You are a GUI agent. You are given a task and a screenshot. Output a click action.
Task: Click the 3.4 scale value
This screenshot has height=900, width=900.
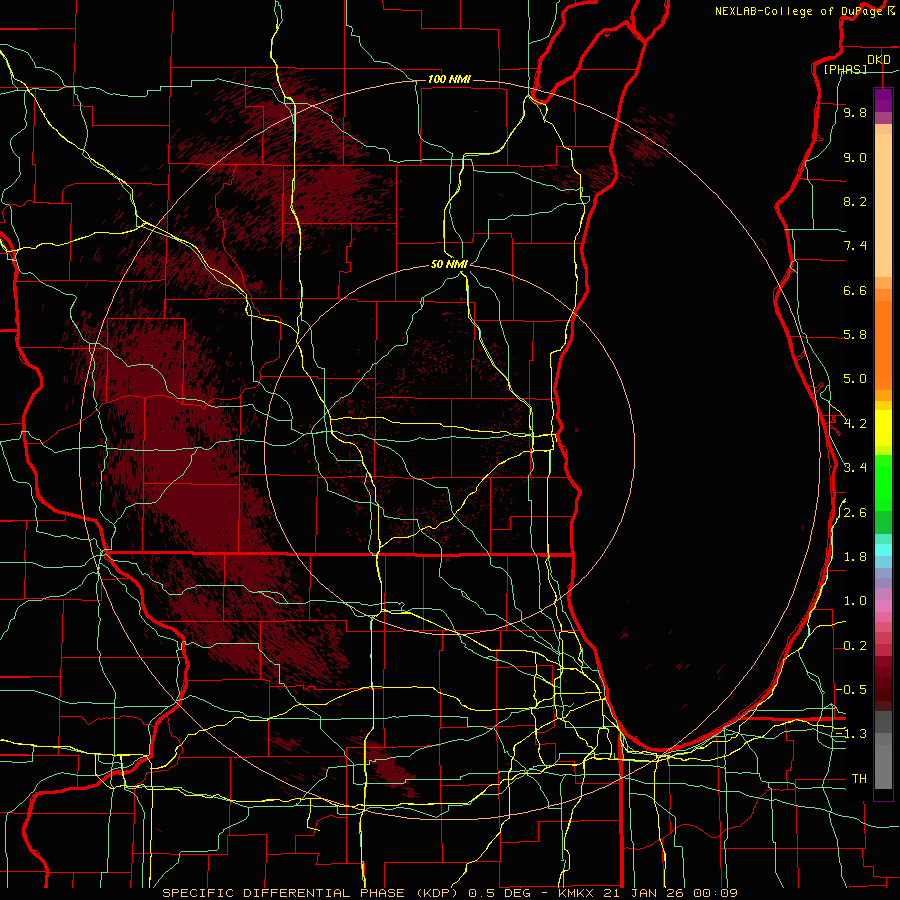tap(855, 468)
